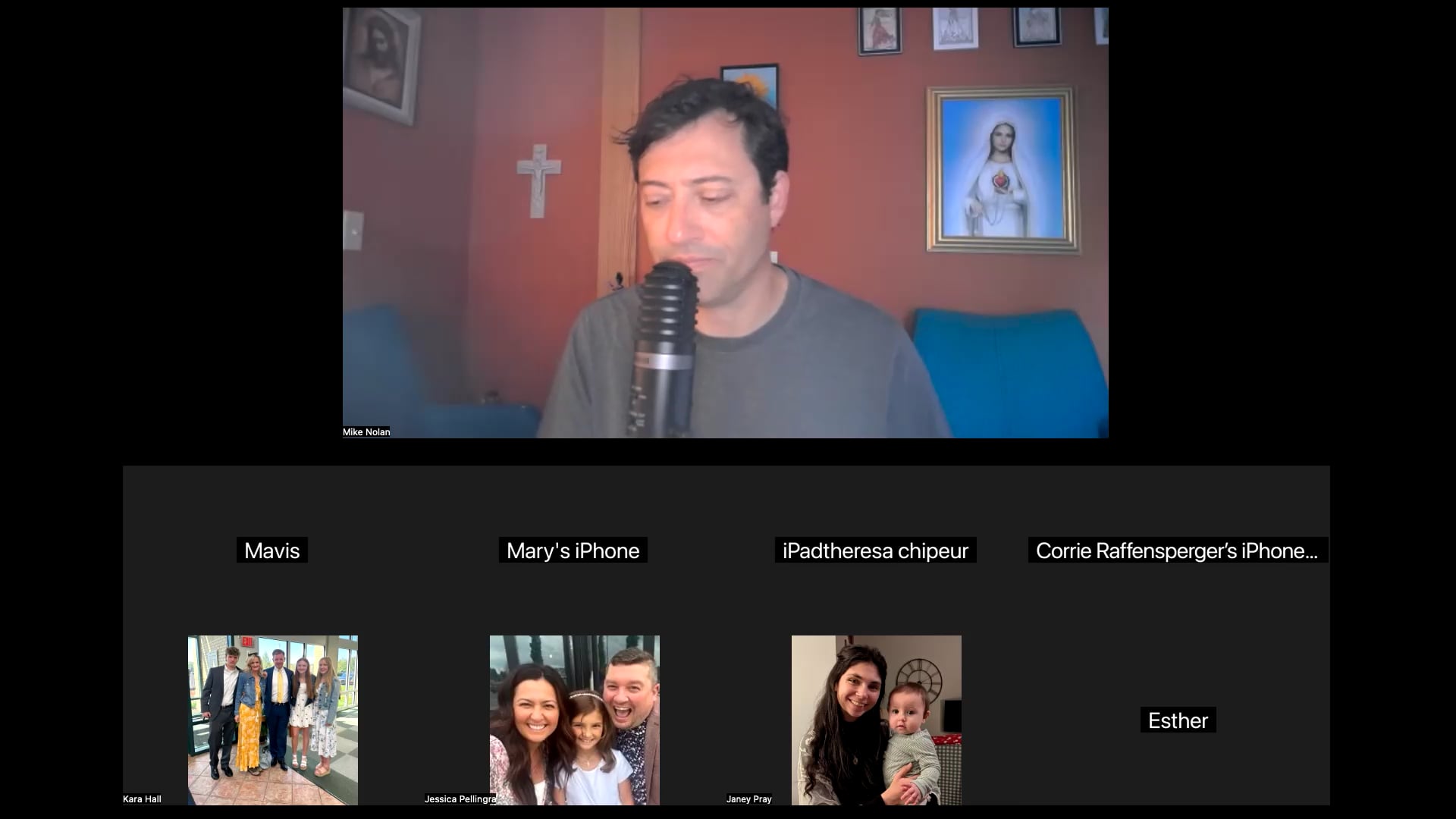The width and height of the screenshot is (1456, 819).
Task: Click the Kara Hall name tag
Action: point(142,799)
